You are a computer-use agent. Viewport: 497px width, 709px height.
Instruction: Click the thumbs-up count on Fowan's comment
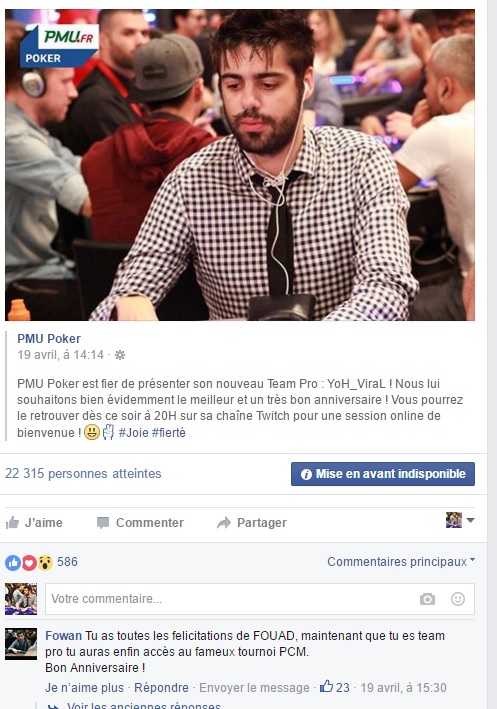(335, 687)
